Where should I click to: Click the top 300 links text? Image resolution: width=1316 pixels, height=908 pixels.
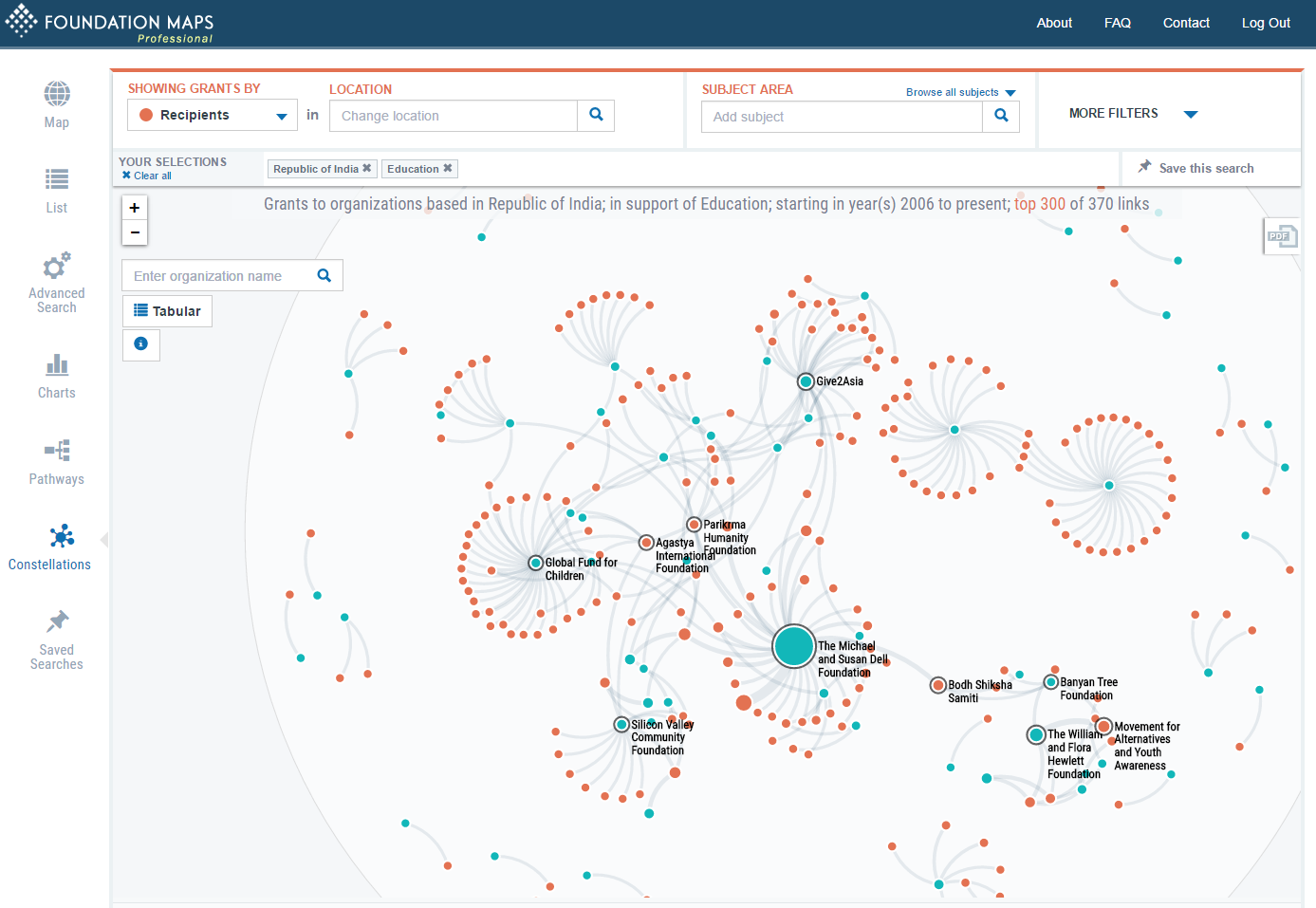pyautogui.click(x=1040, y=204)
